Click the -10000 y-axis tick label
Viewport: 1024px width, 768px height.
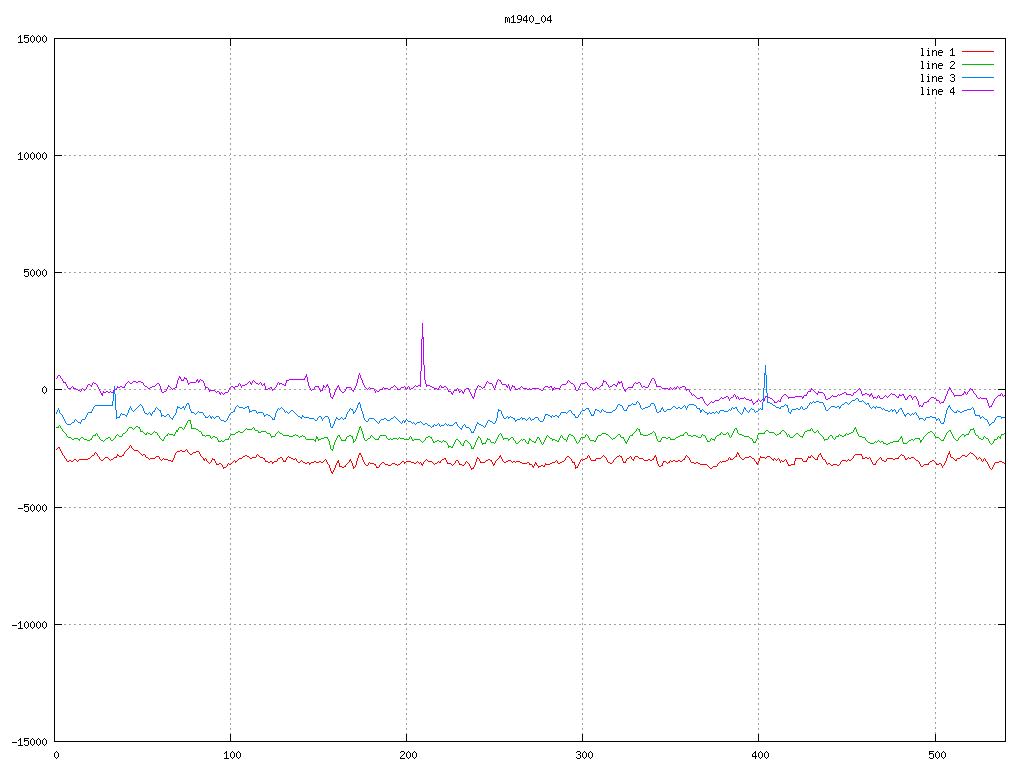click(29, 625)
